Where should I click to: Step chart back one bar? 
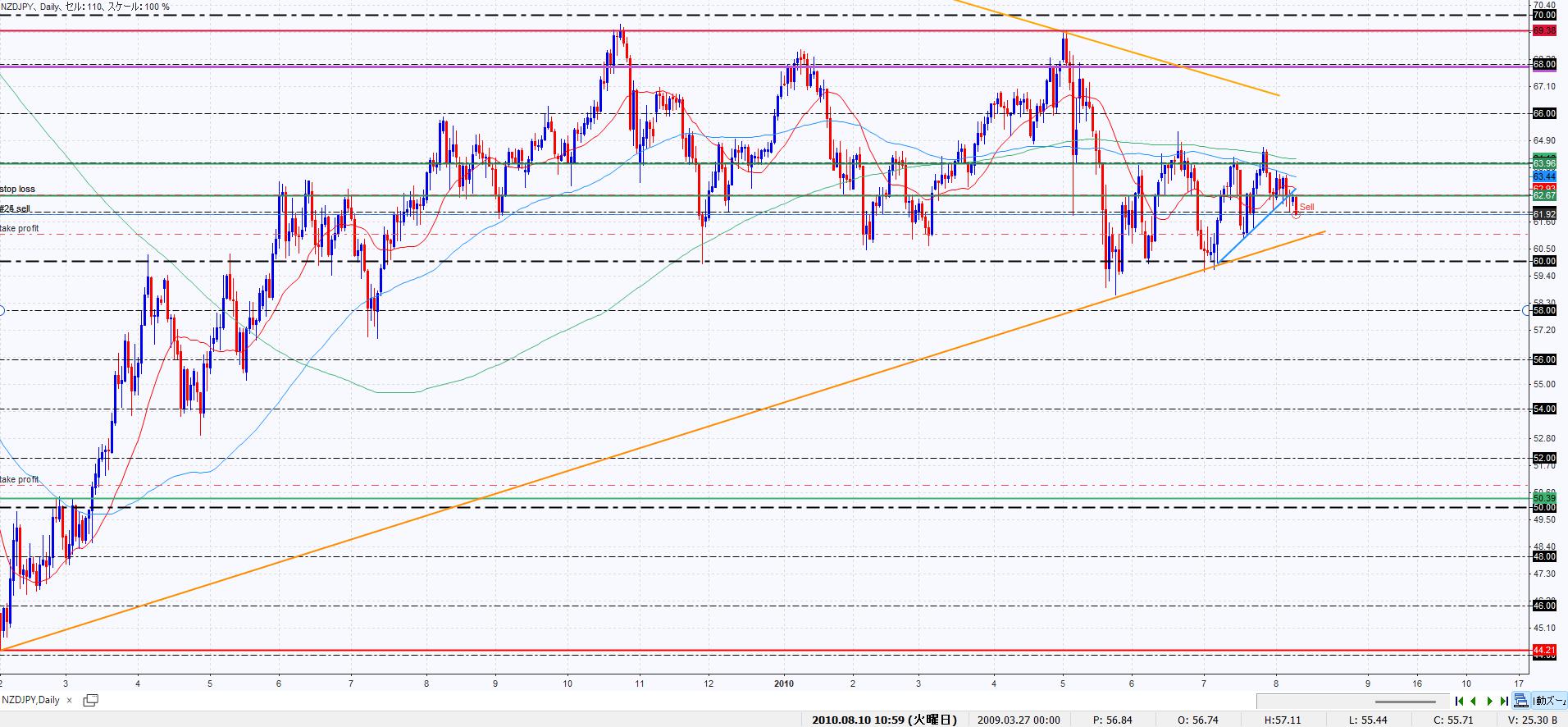click(1474, 701)
